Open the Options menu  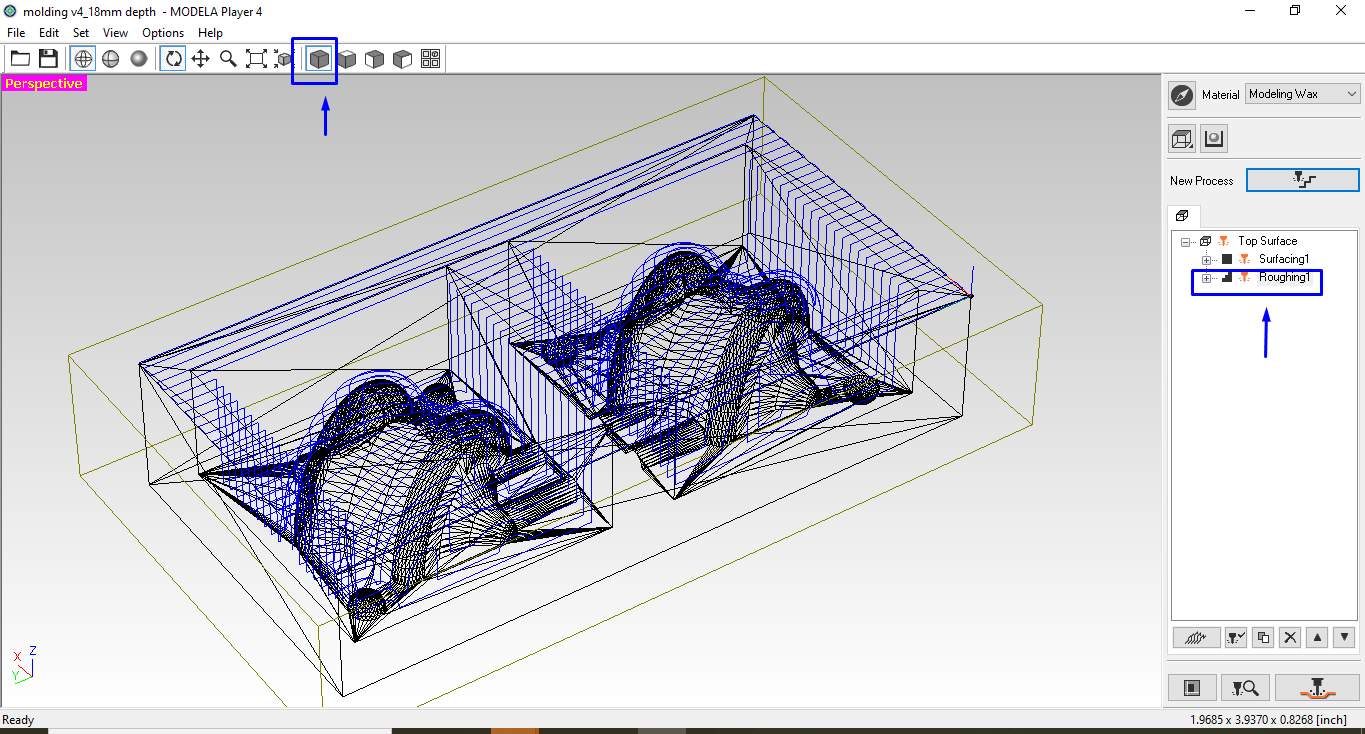(x=163, y=33)
